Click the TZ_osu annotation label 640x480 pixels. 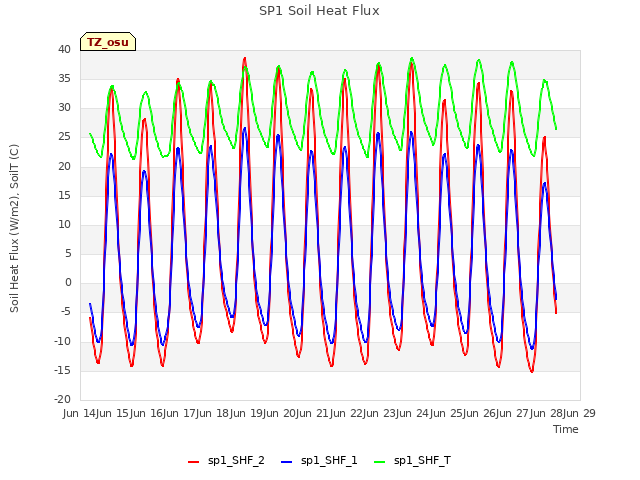point(108,42)
